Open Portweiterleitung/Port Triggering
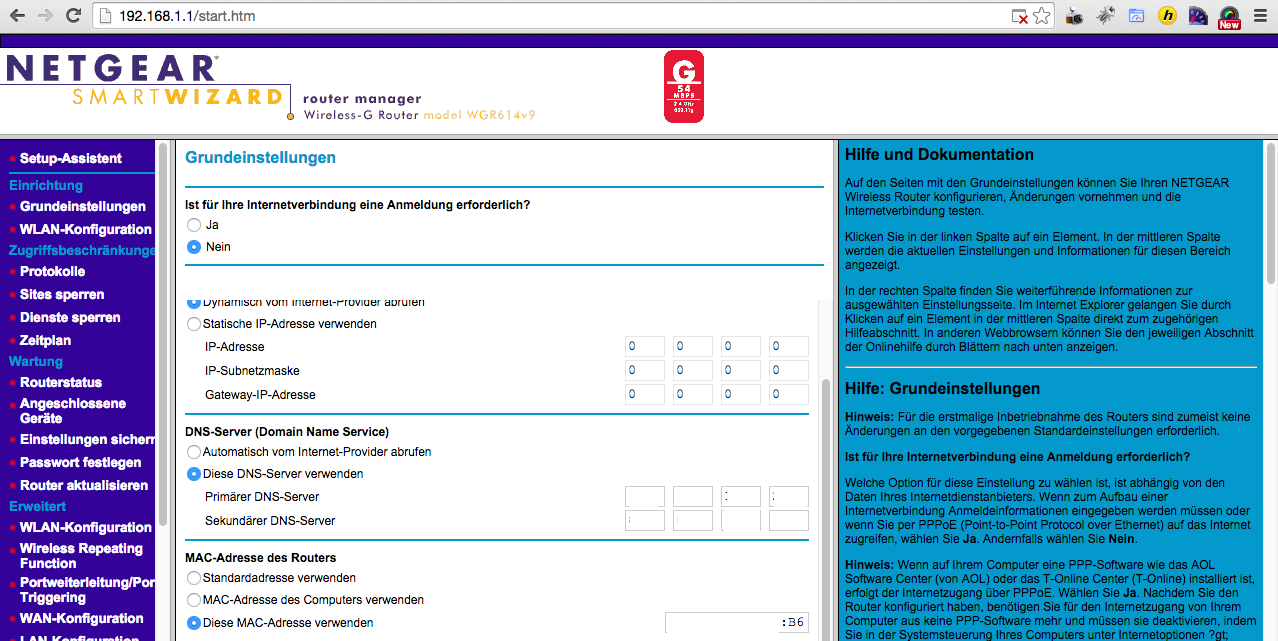This screenshot has width=1278, height=641. click(88, 589)
